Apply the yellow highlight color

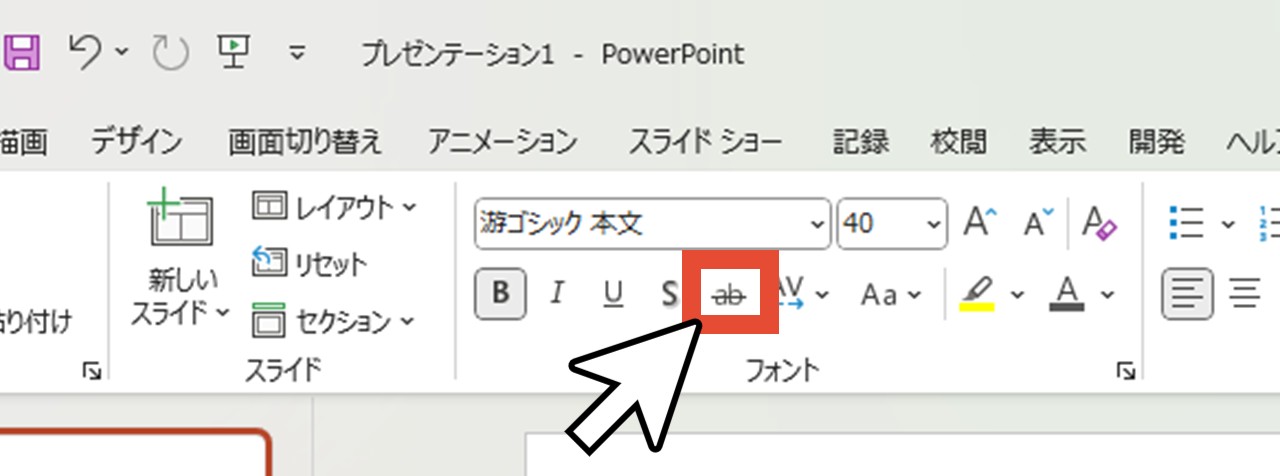pos(977,294)
